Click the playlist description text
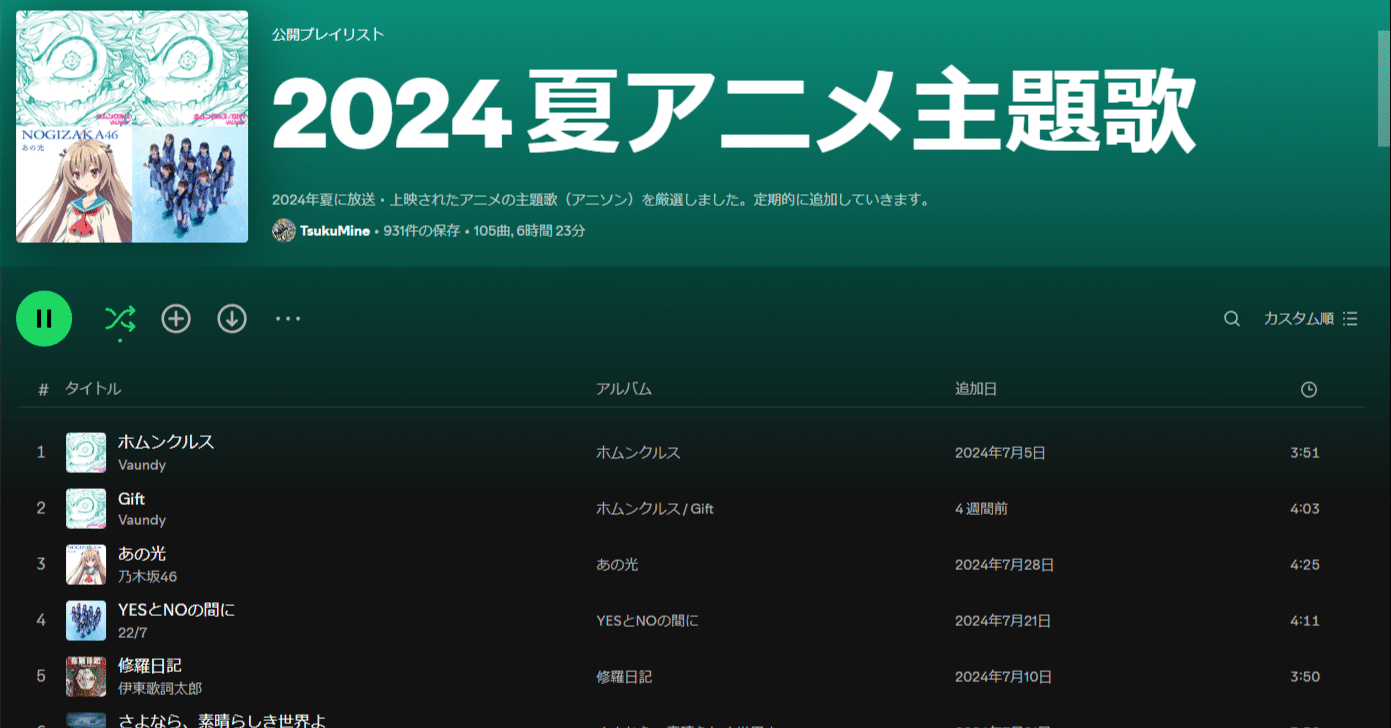The image size is (1391, 728). (x=601, y=200)
